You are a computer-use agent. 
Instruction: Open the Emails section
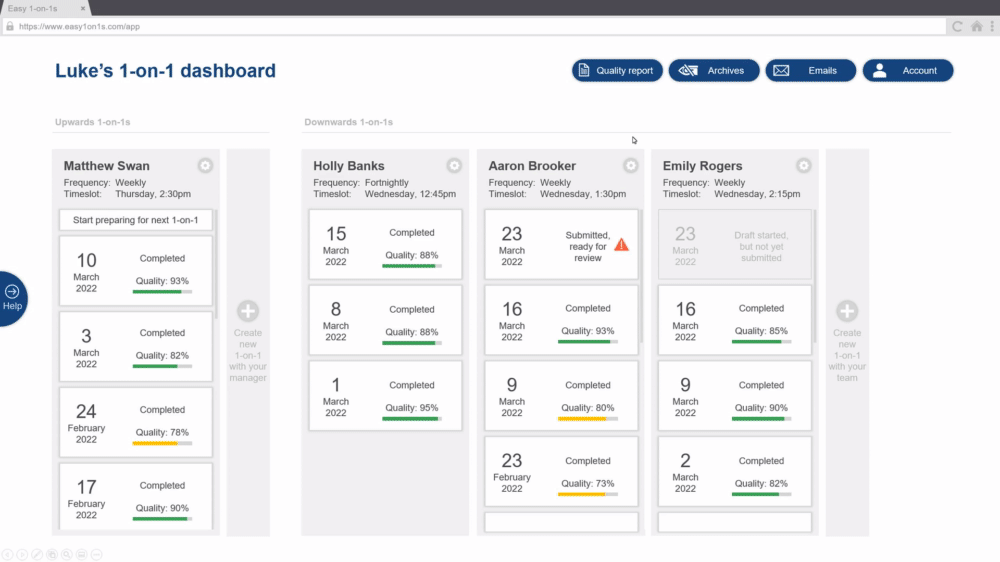[x=810, y=71]
